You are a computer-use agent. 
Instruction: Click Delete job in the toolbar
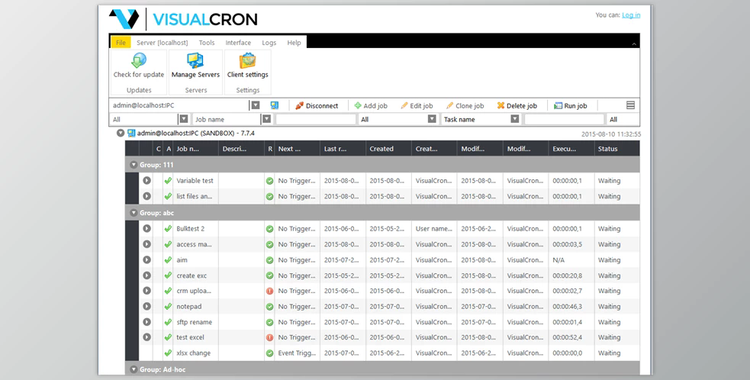517,106
